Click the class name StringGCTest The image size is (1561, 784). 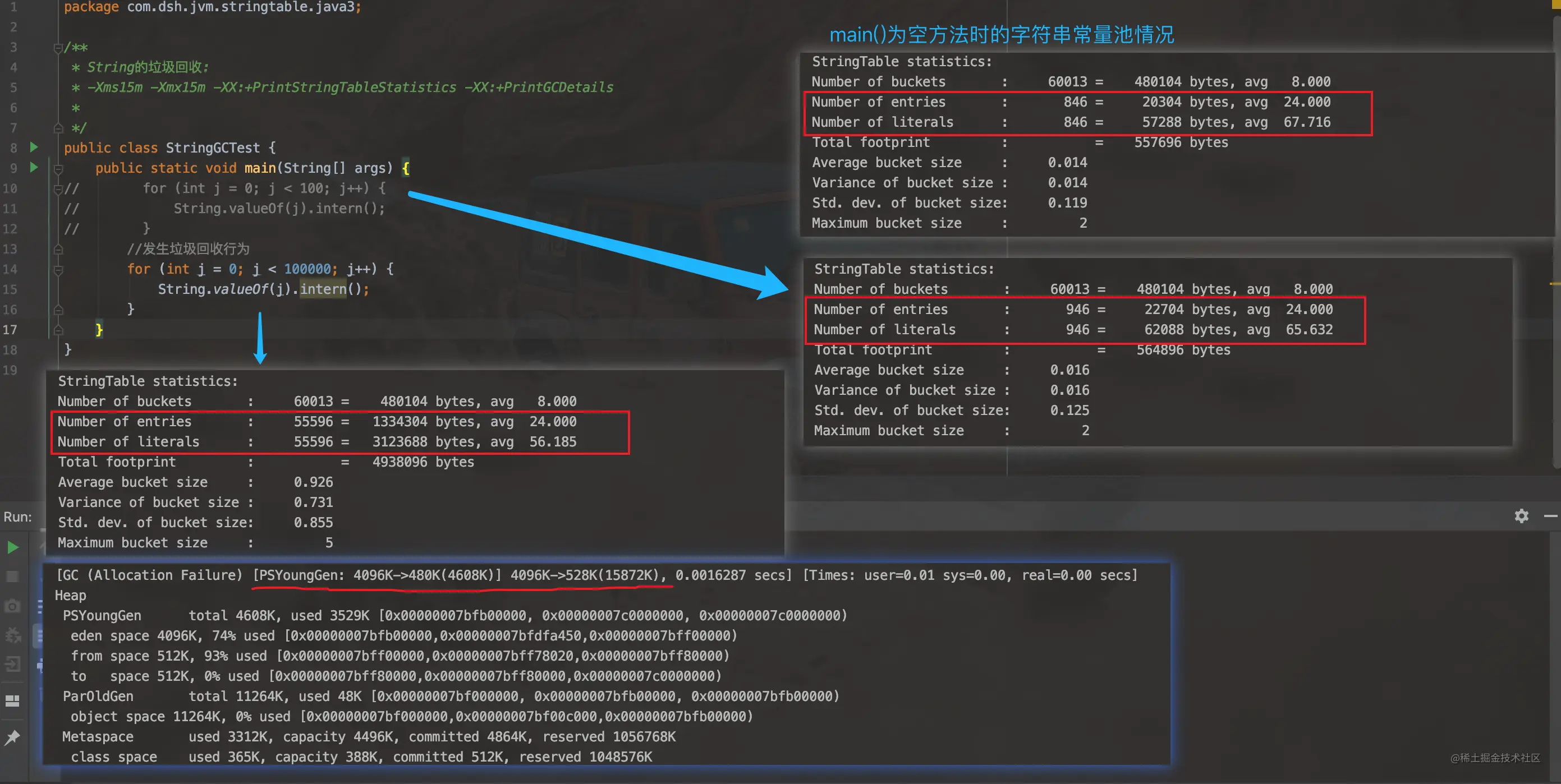pos(213,148)
